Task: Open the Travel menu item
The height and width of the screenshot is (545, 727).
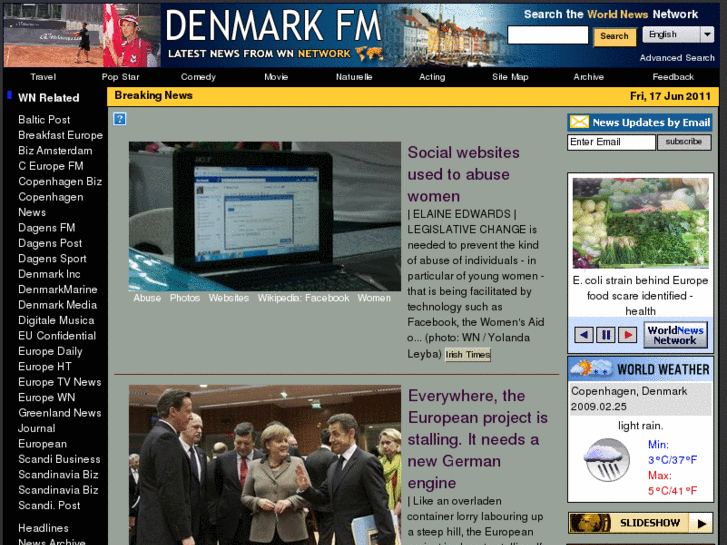Action: [x=43, y=77]
